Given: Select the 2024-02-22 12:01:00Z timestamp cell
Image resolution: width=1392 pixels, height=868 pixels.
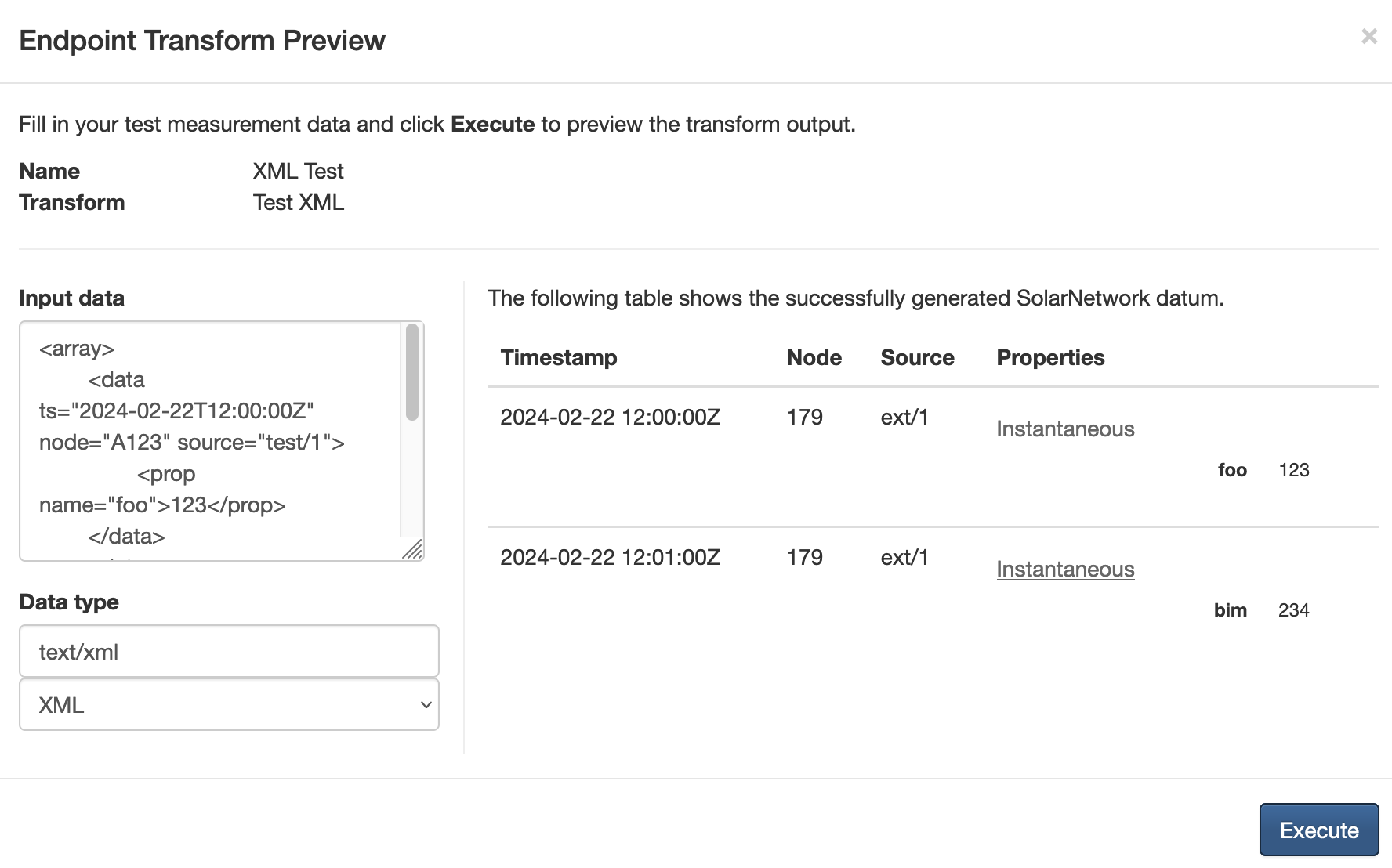Looking at the screenshot, I should tap(610, 557).
